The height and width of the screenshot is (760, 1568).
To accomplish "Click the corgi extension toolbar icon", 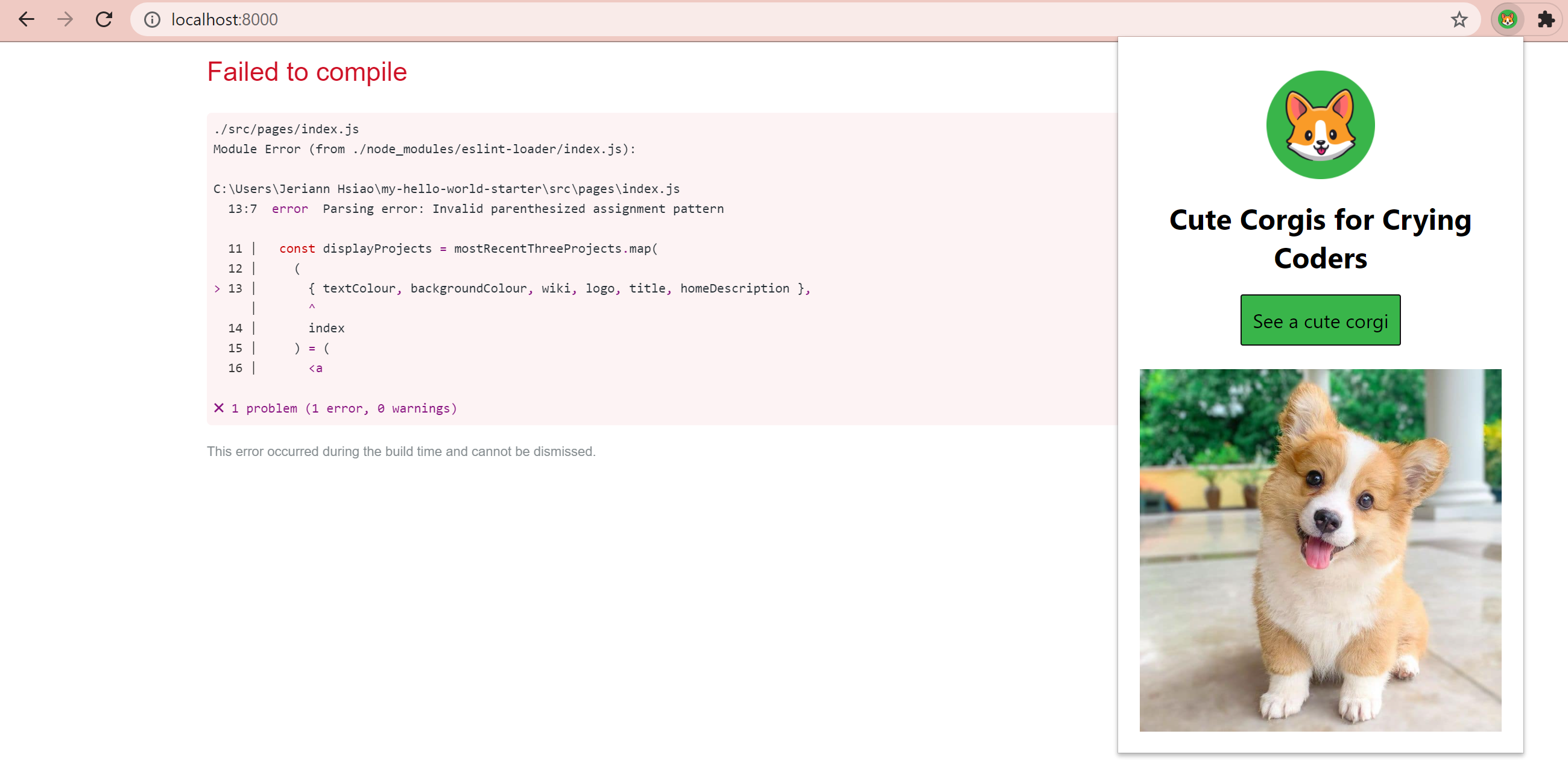I will tap(1506, 19).
